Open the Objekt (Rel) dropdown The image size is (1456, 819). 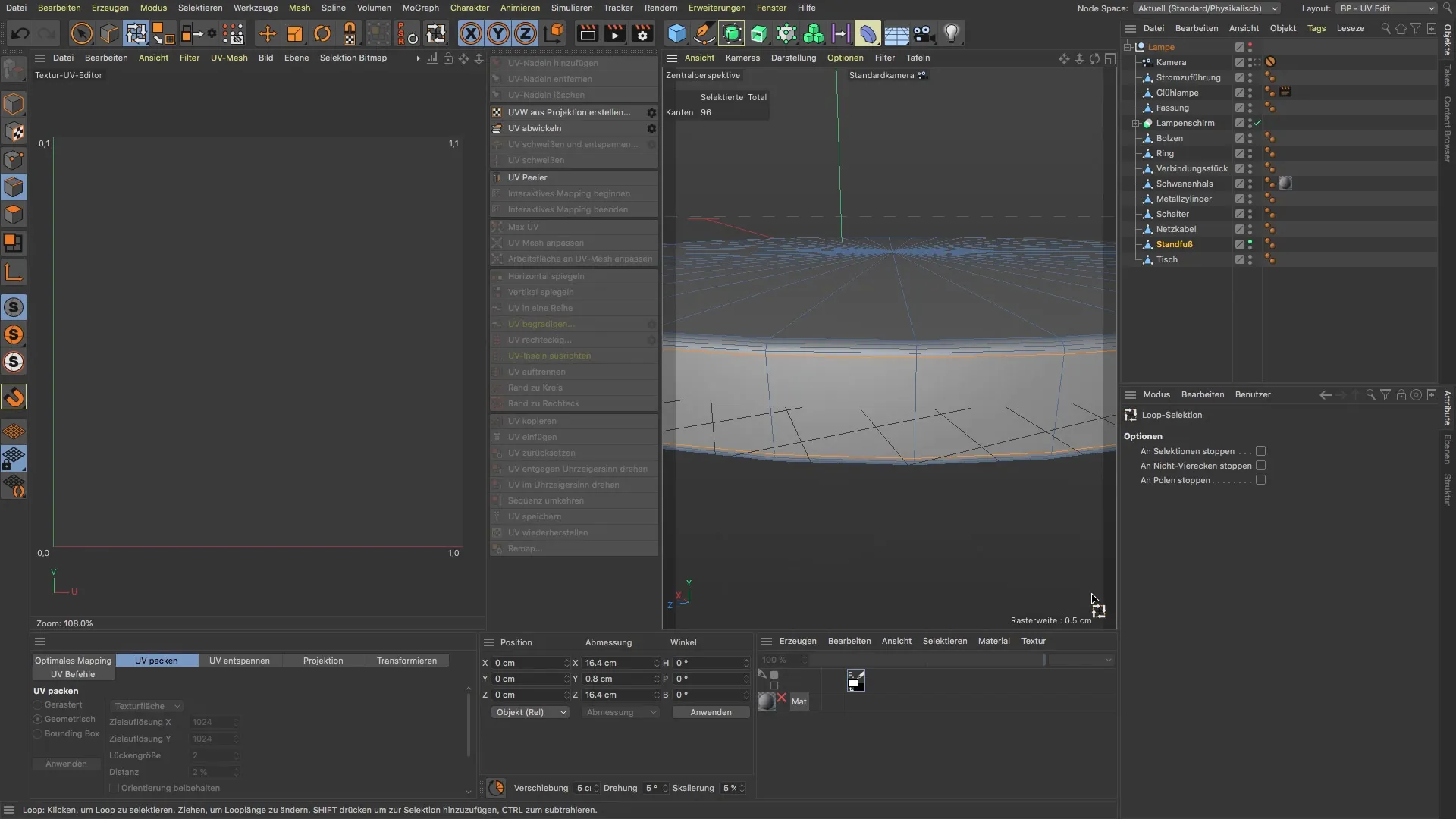531,712
